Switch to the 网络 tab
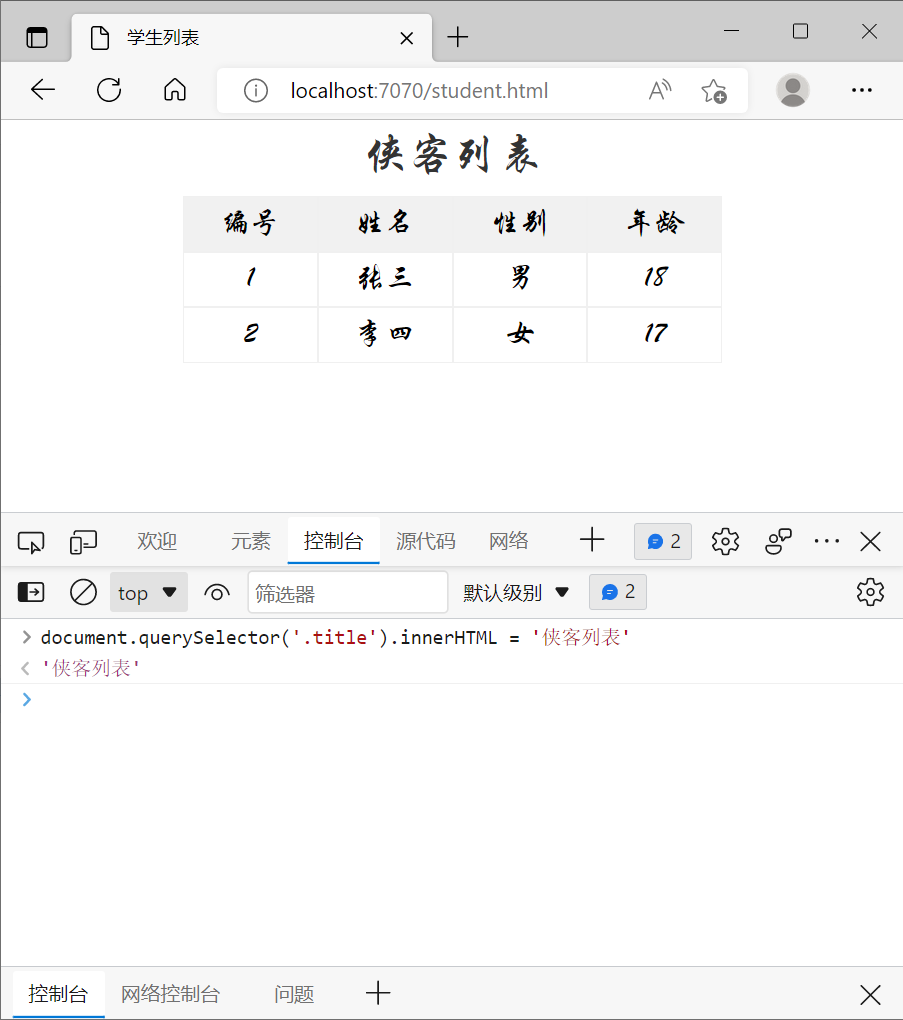 [x=509, y=541]
